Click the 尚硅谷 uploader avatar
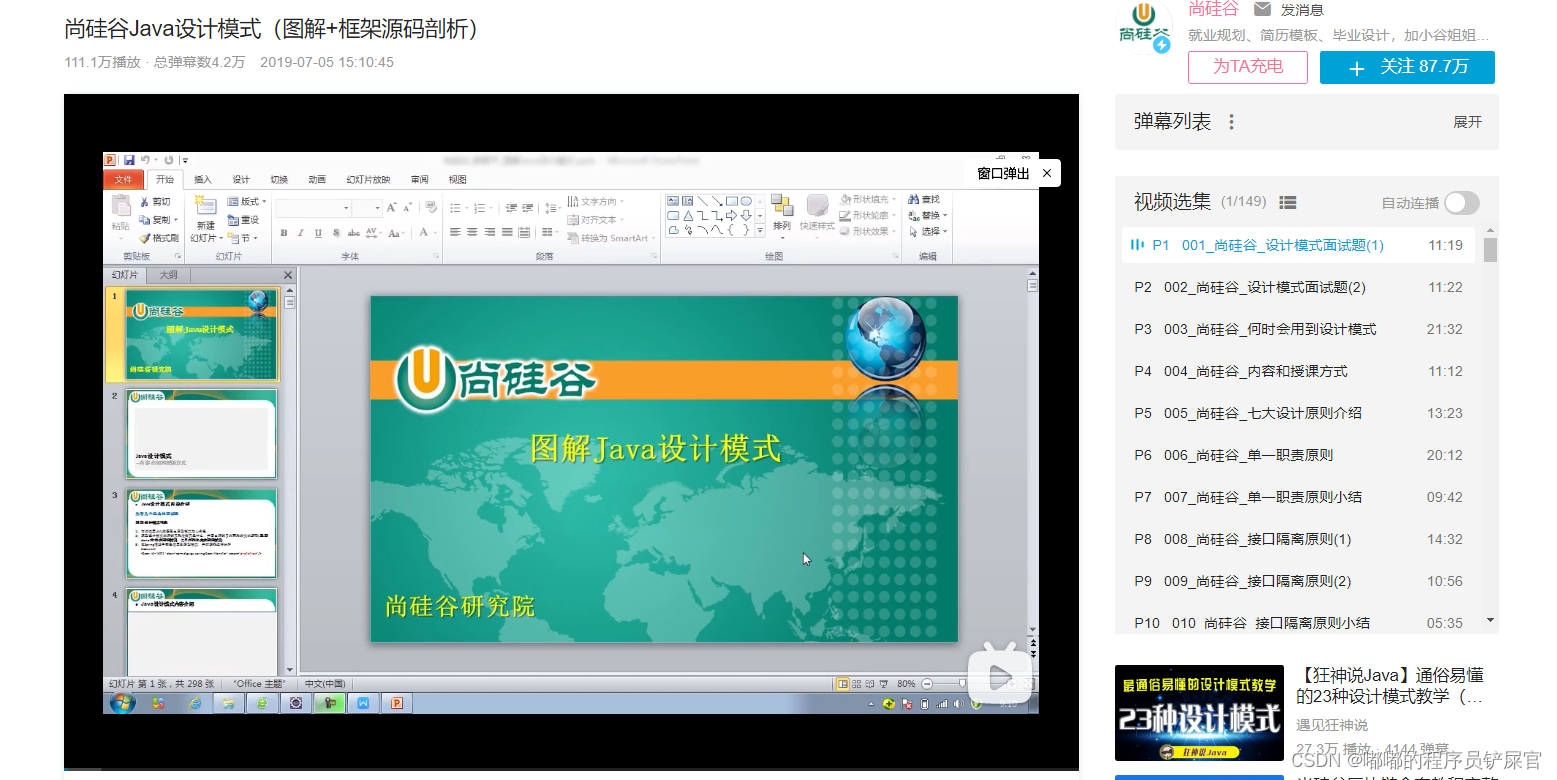The width and height of the screenshot is (1557, 780). pyautogui.click(x=1144, y=28)
